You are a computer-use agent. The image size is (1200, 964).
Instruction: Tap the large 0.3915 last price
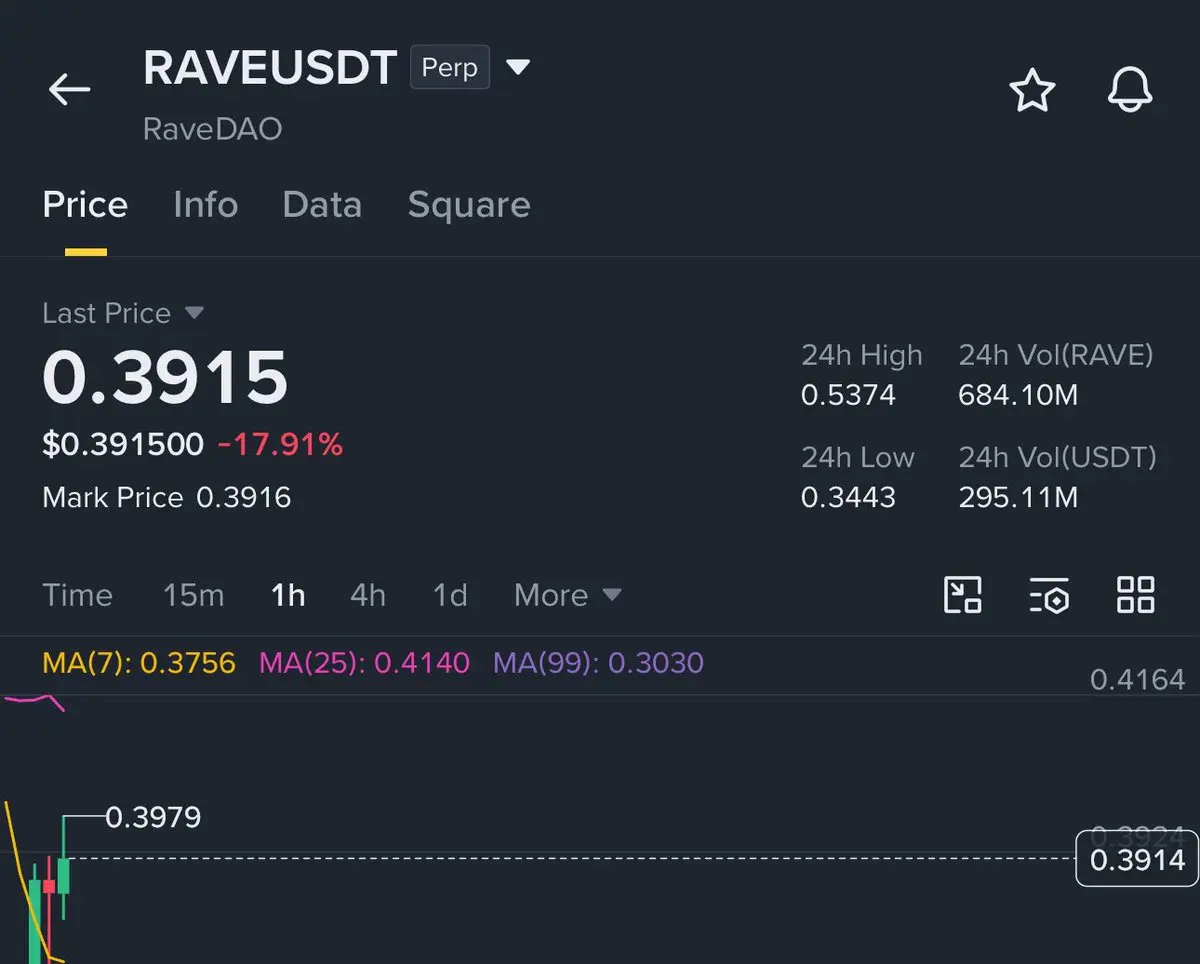(165, 377)
